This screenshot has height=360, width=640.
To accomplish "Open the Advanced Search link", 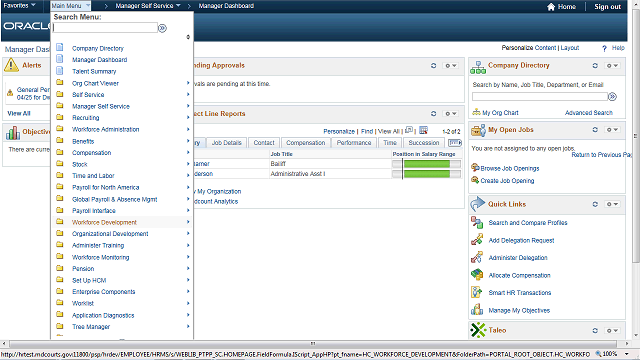I will point(589,113).
